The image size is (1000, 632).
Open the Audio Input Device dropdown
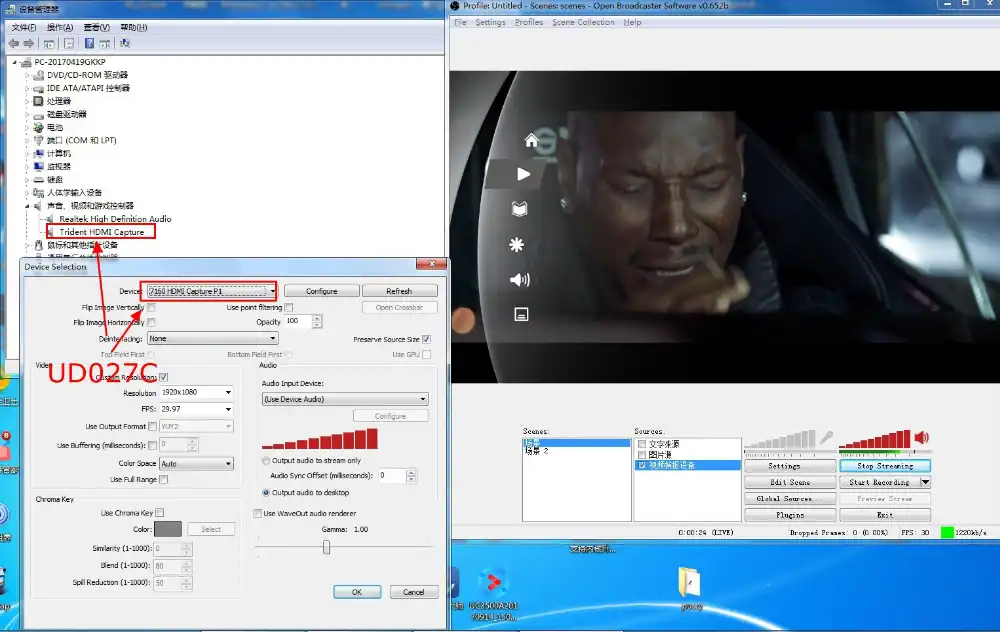coord(345,399)
